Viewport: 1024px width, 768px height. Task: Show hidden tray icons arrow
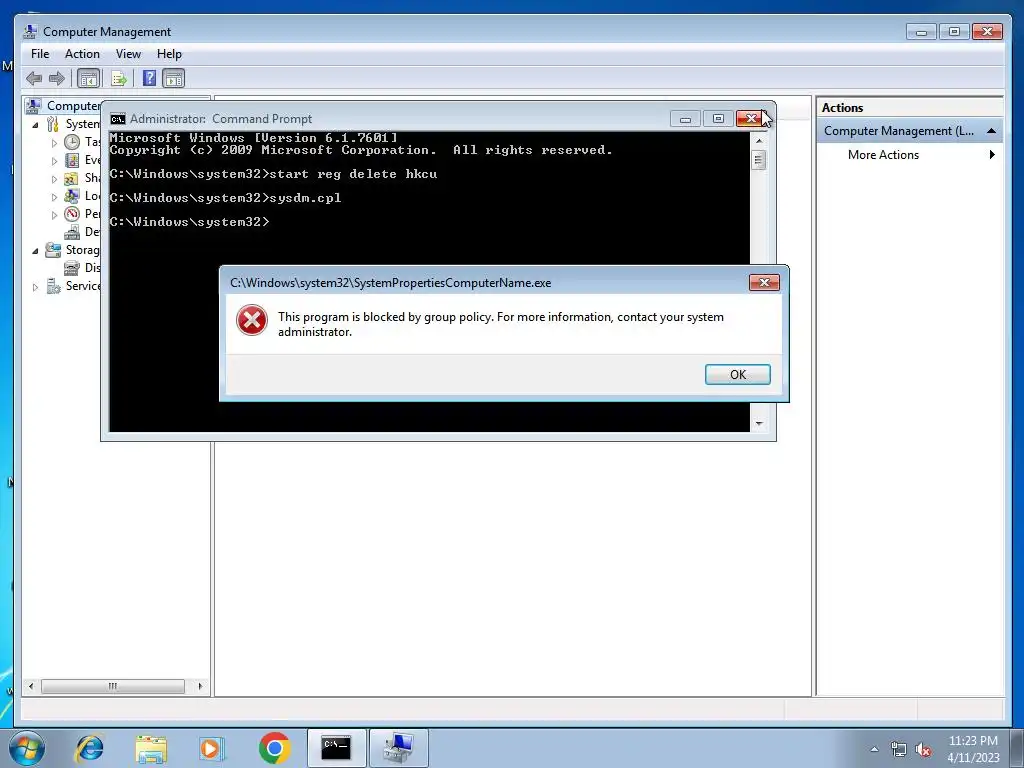(x=874, y=749)
